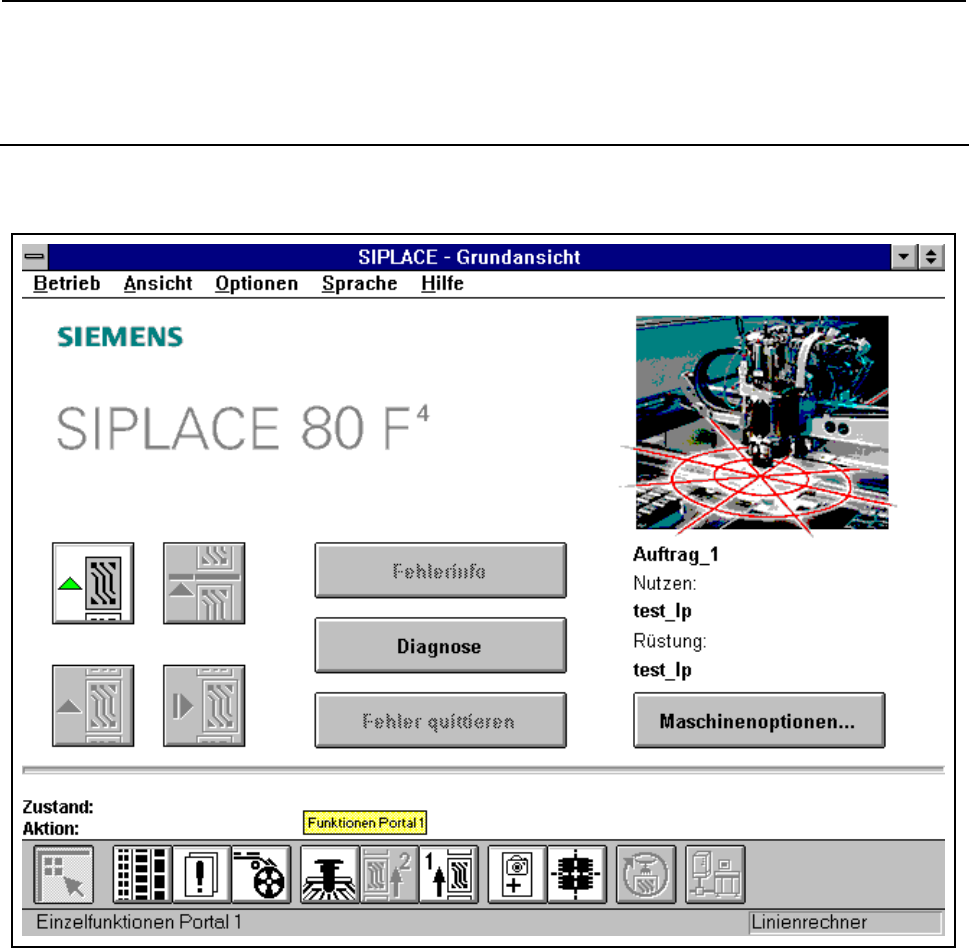Open the Betrieb menu

point(67,284)
